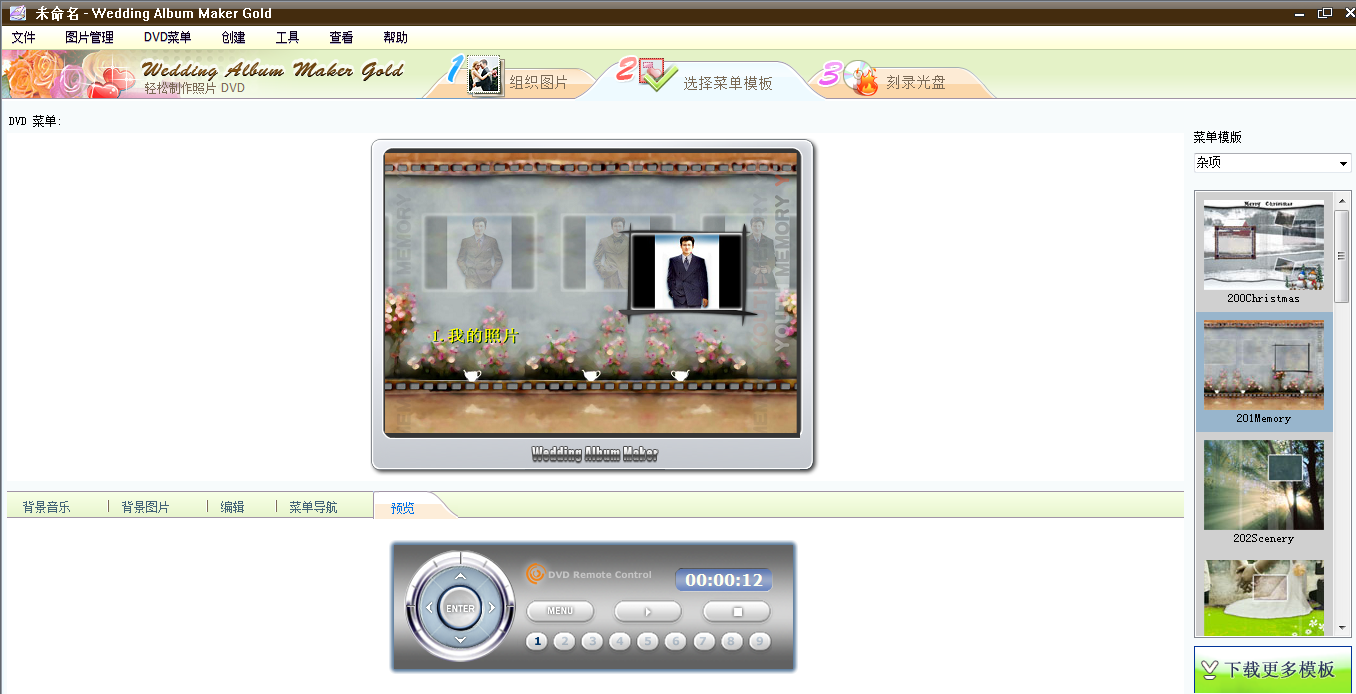Click the template list scrollbar thumb
Viewport: 1356px width, 694px height.
tap(1343, 257)
